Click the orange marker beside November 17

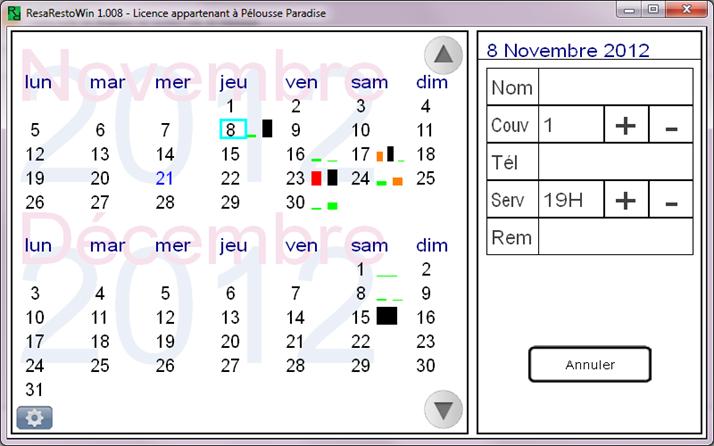coord(380,156)
